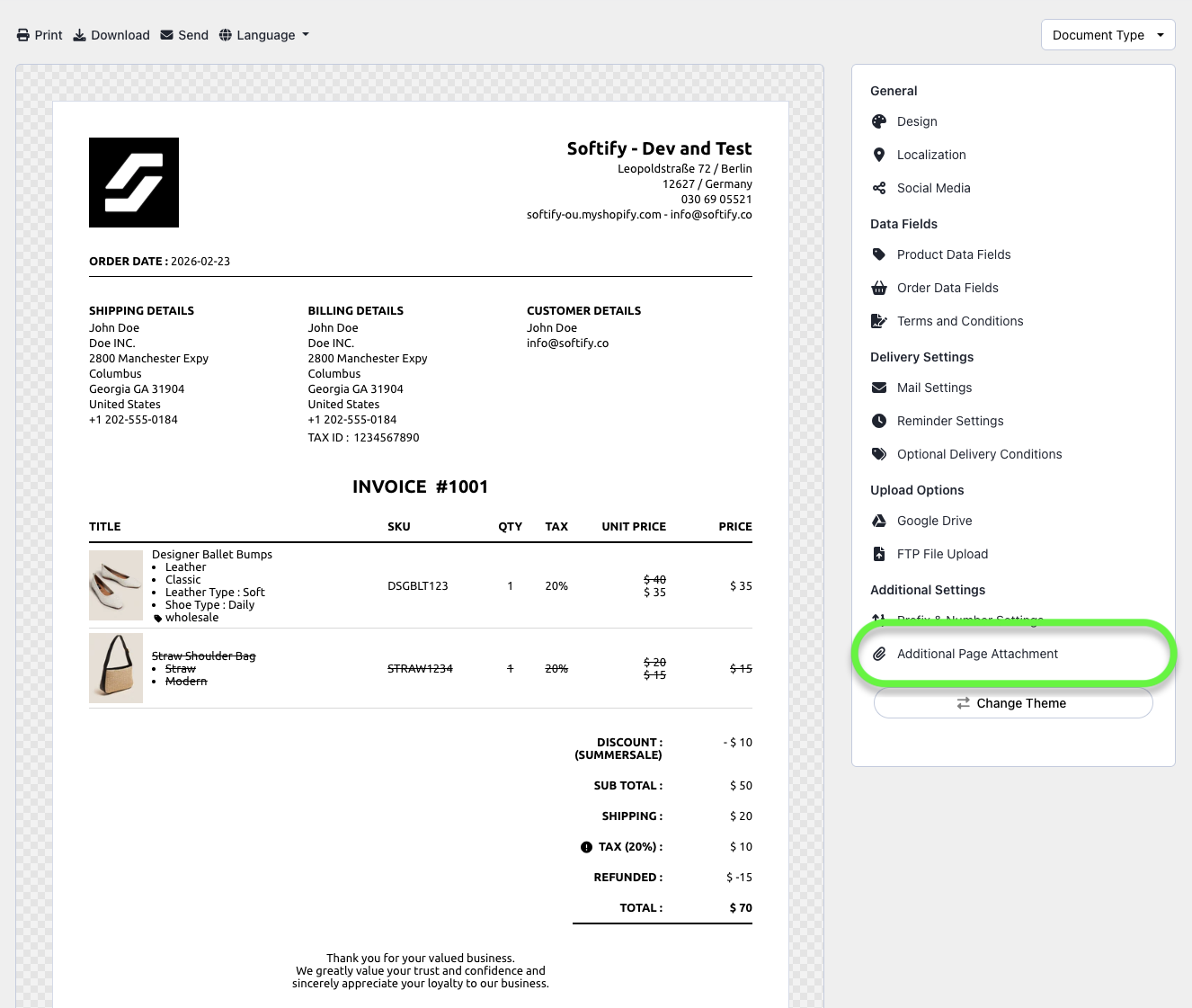This screenshot has width=1192, height=1008.
Task: Click the Reminder Settings clock icon
Action: [879, 421]
